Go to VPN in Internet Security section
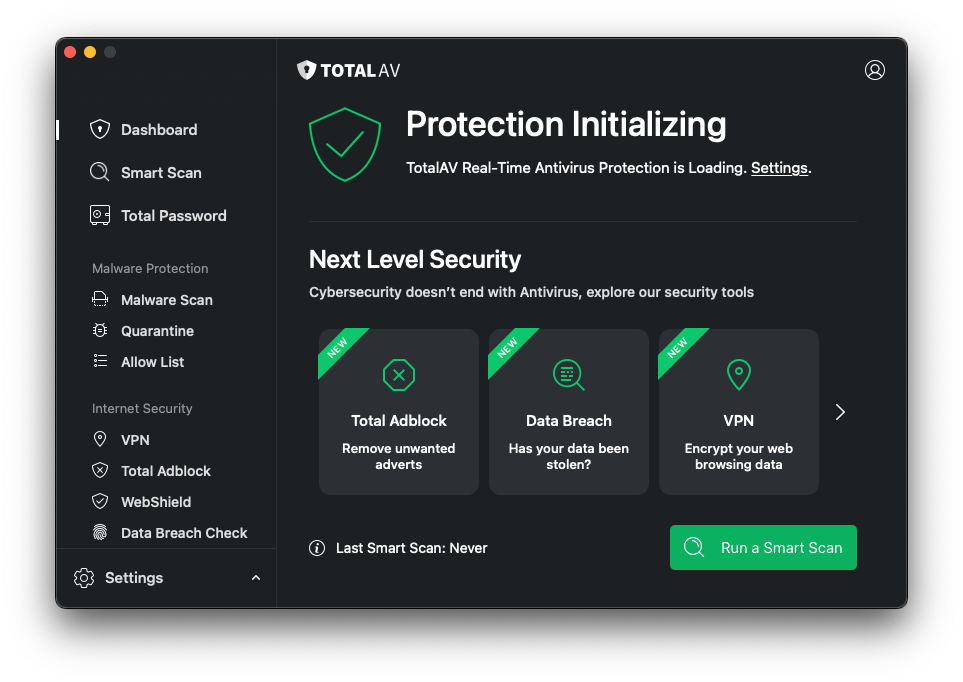Image resolution: width=963 pixels, height=682 pixels. click(x=135, y=440)
